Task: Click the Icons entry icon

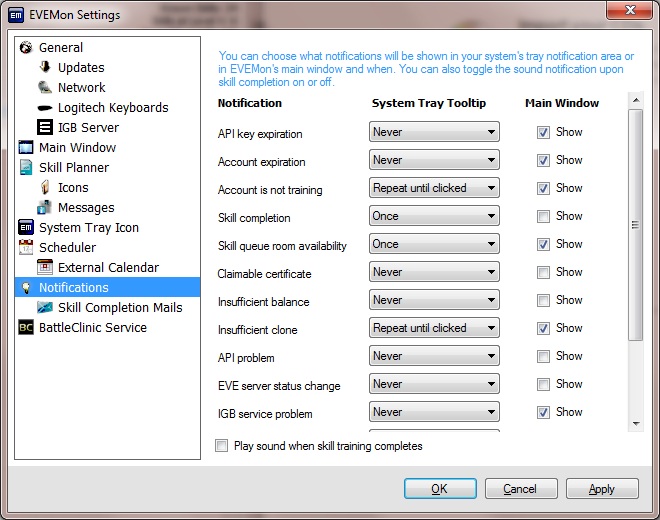Action: pos(45,187)
